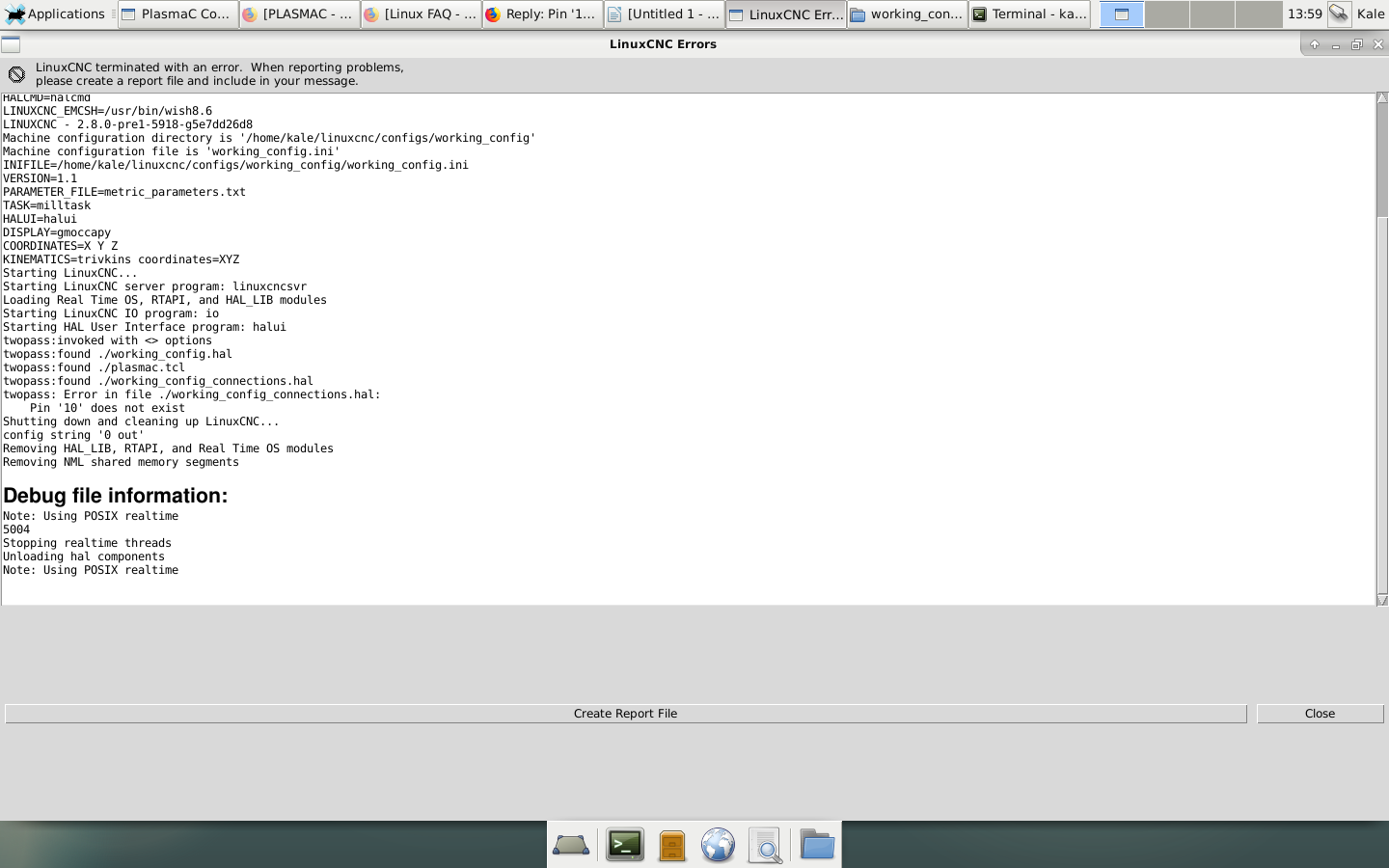The width and height of the screenshot is (1389, 868).
Task: Launch web browser globe icon in dock
Action: click(x=718, y=846)
